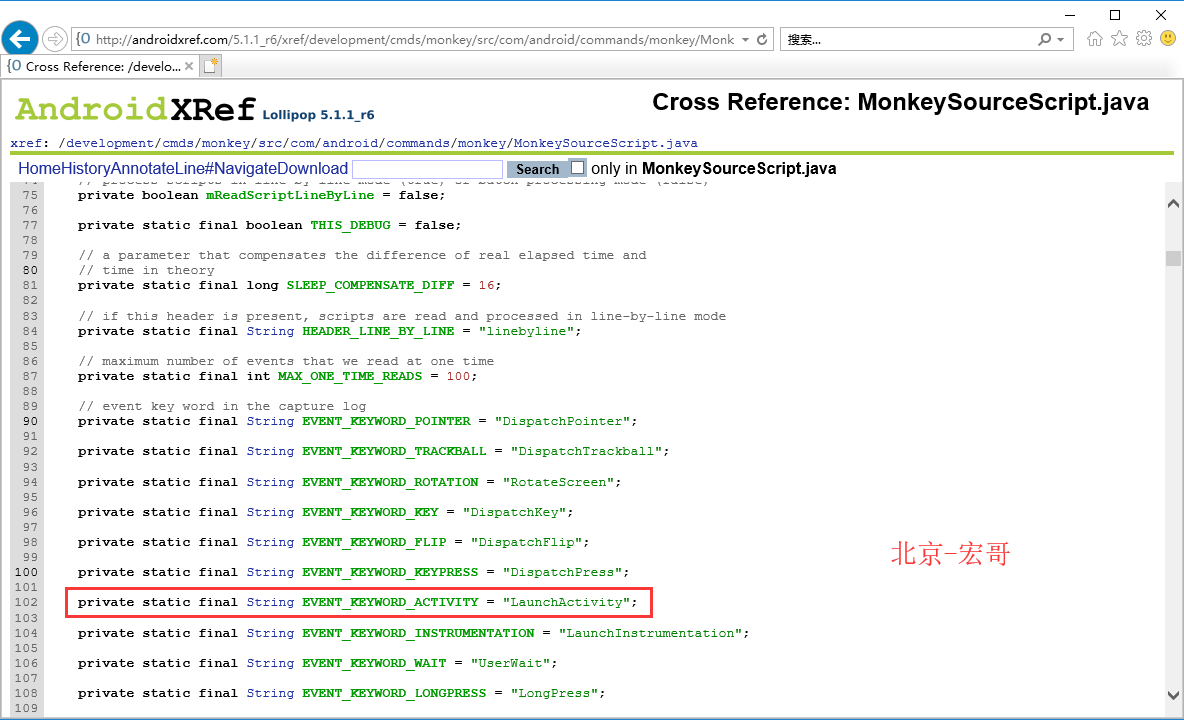
Task: Open EVENT_KEYWORD_ACTIVITY identifier link
Action: [x=390, y=602]
